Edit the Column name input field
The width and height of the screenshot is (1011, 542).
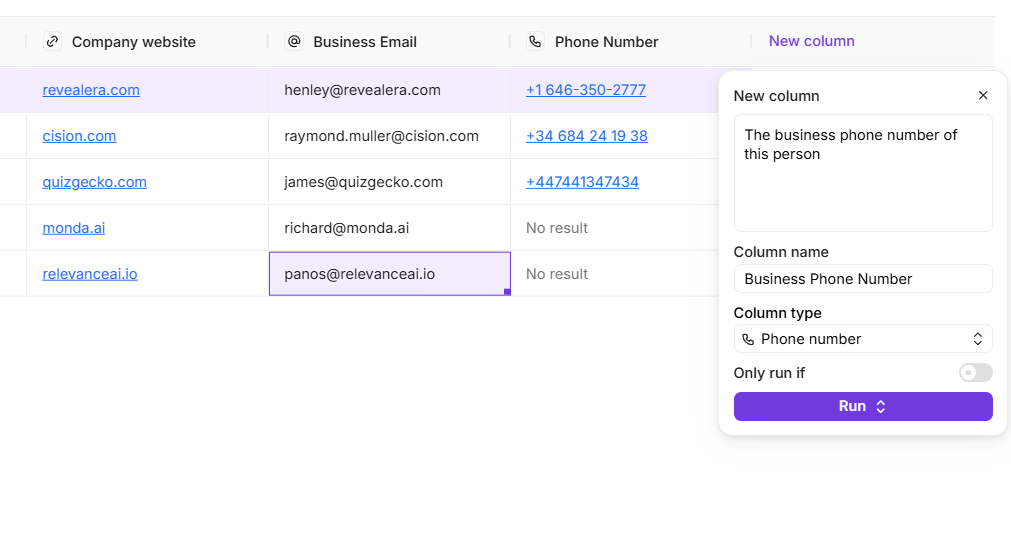tap(862, 279)
